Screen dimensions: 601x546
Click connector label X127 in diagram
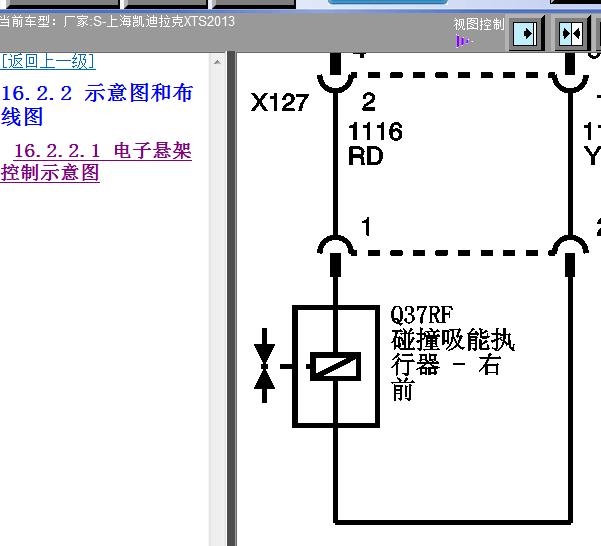tap(279, 103)
